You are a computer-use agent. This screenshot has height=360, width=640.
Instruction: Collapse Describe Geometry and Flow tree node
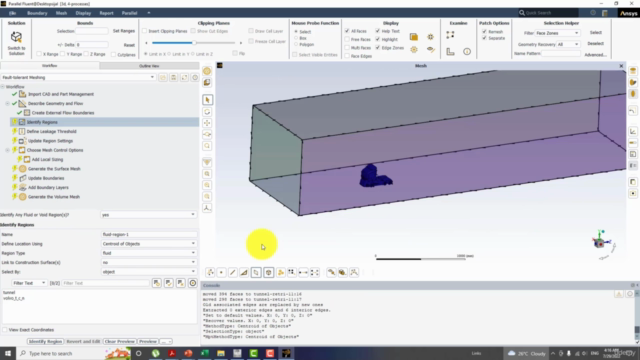click(x=7, y=104)
